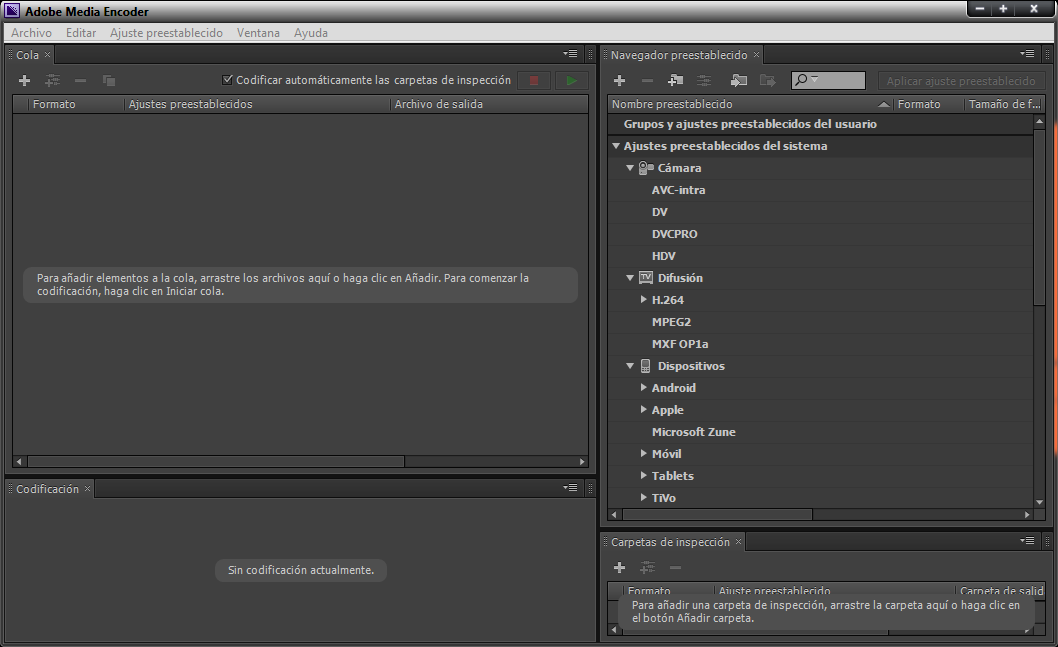The height and width of the screenshot is (647, 1058).
Task: Select the Carpetas de inspección tab
Action: tap(670, 542)
